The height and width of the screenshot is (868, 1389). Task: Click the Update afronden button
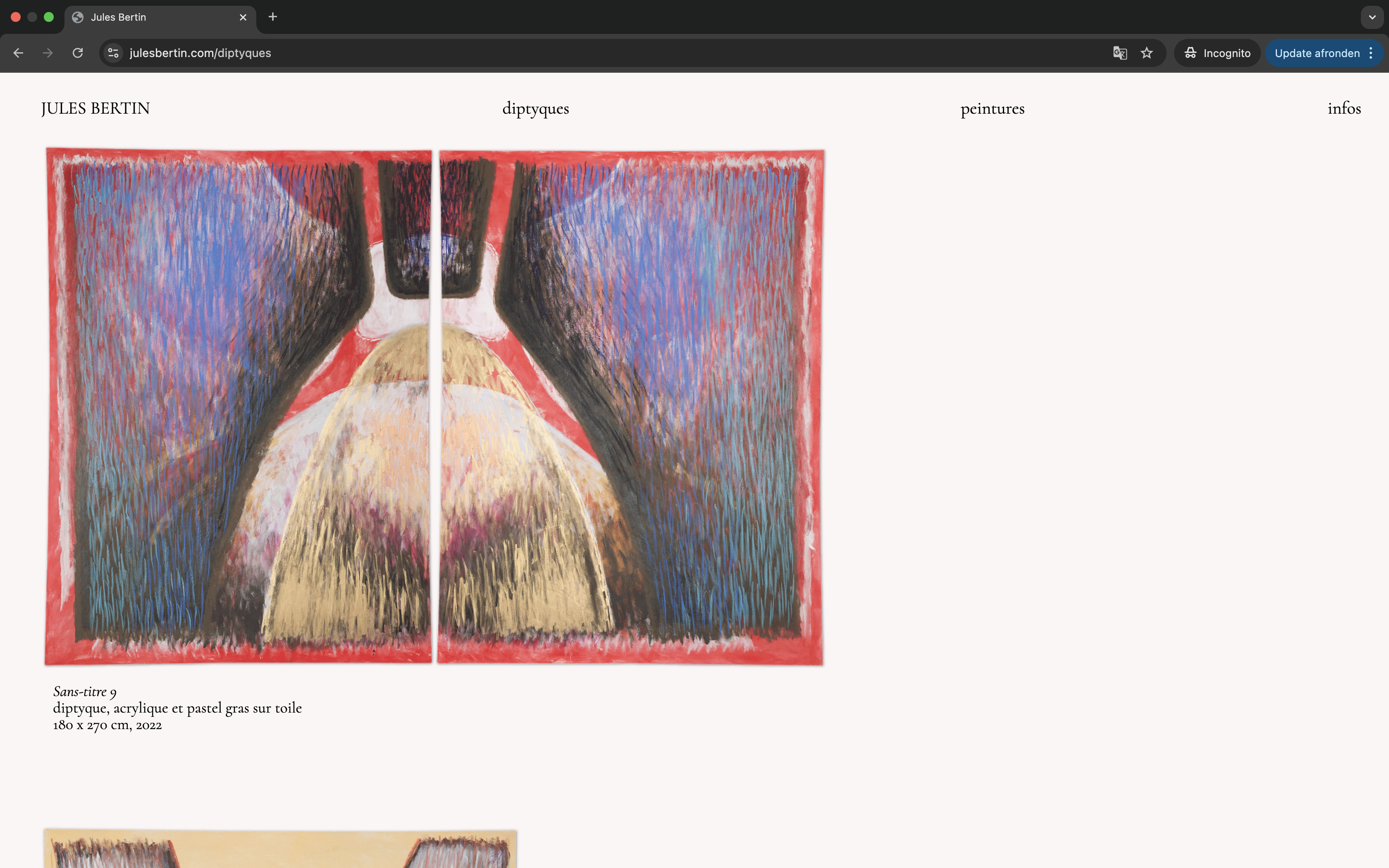[1317, 53]
